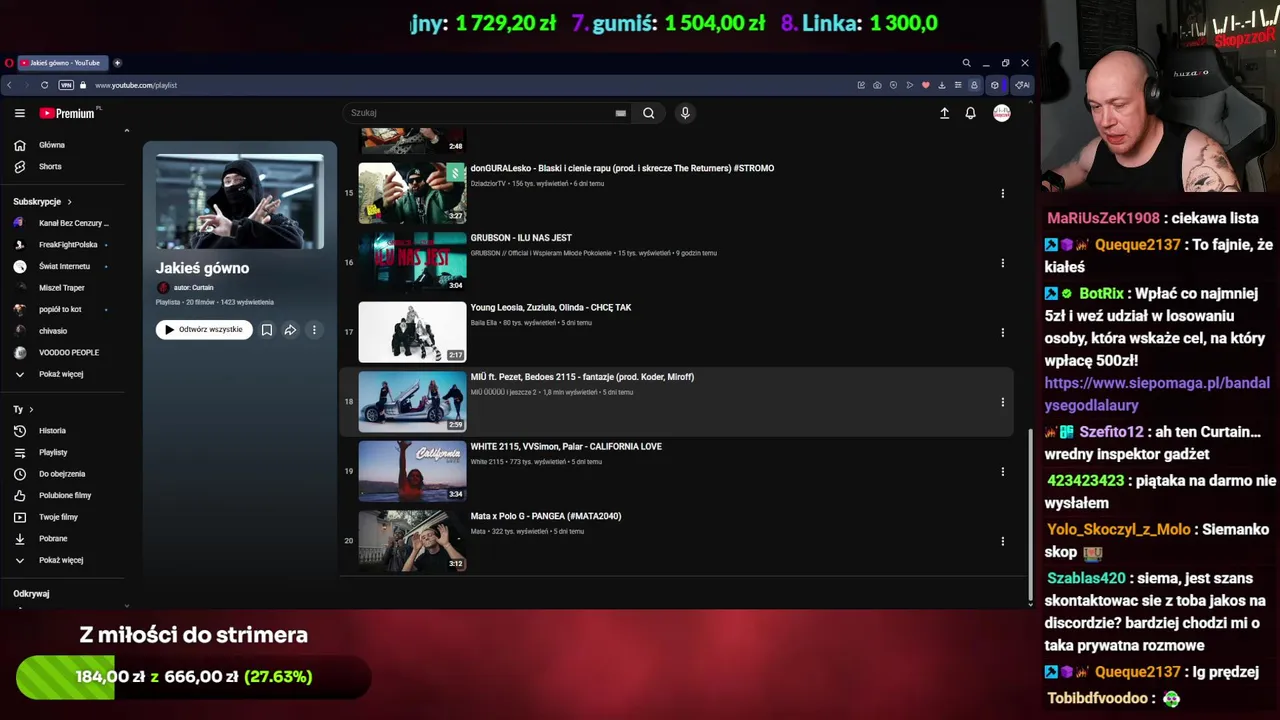This screenshot has width=1280, height=720.
Task: Open playlist more options three dots
Action: [x=314, y=329]
